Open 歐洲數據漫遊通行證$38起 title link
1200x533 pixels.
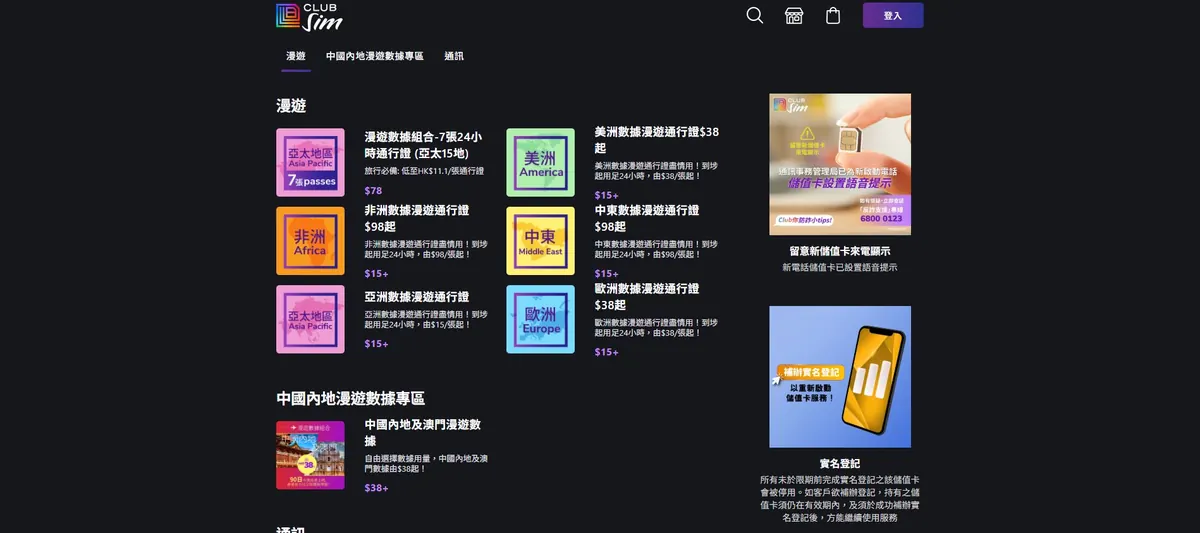[647, 296]
